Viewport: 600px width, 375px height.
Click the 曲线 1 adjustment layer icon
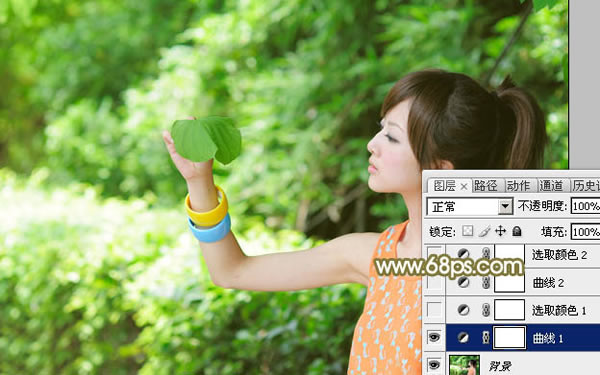(463, 338)
